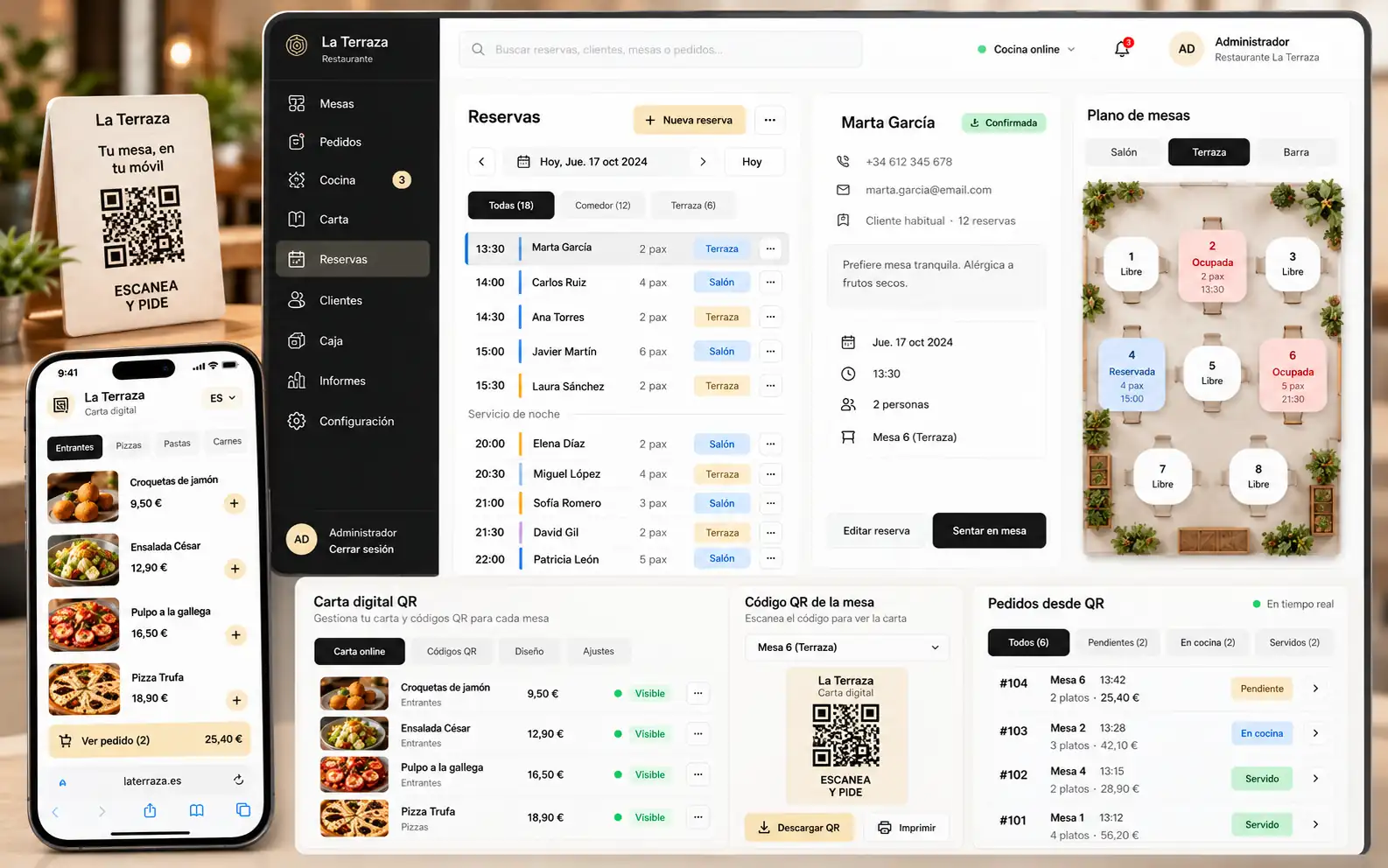Expand the Cocina online status dropdown
The image size is (1388, 868).
pyautogui.click(x=1027, y=49)
